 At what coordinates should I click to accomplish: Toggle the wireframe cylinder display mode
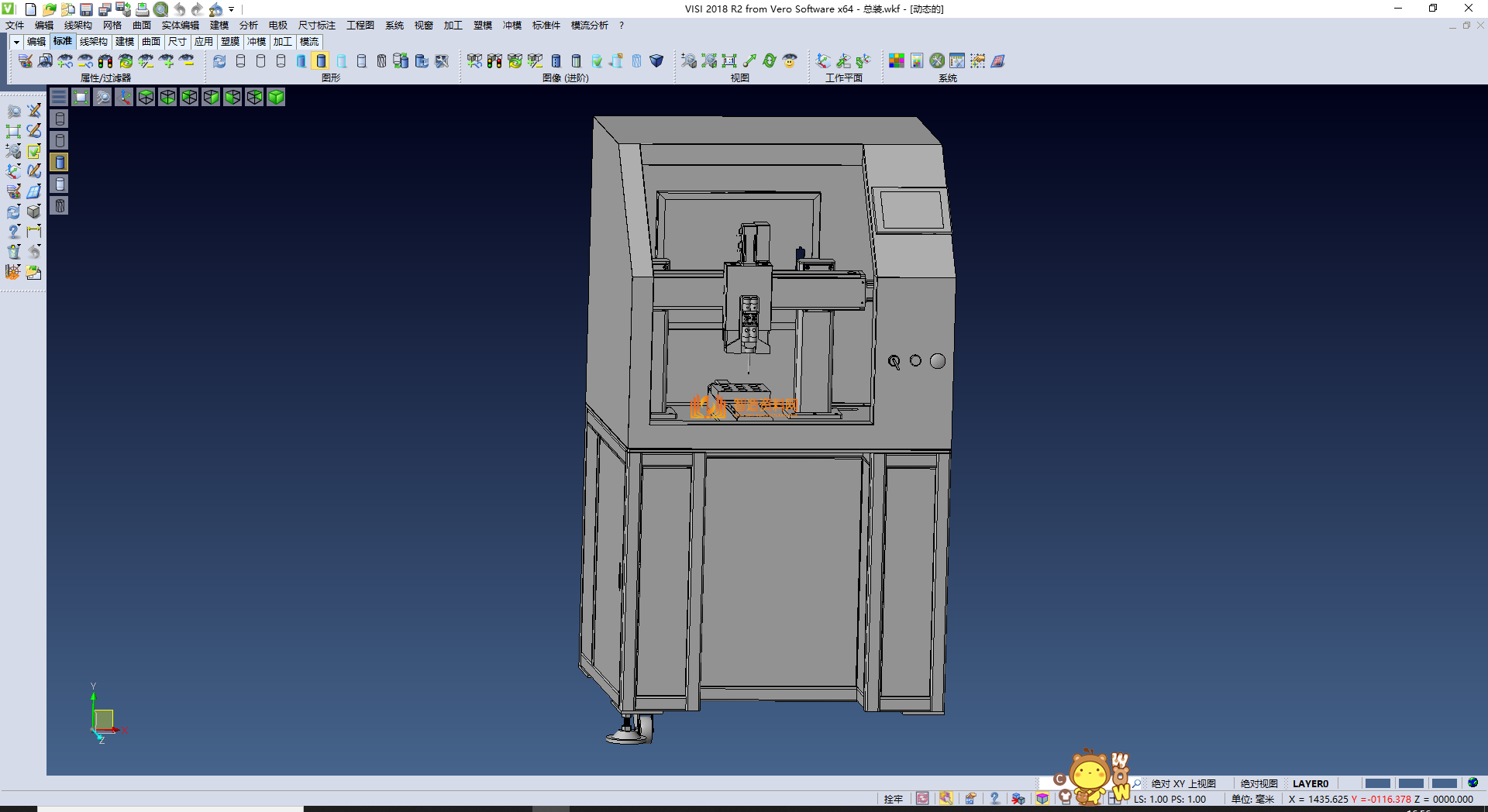[240, 61]
